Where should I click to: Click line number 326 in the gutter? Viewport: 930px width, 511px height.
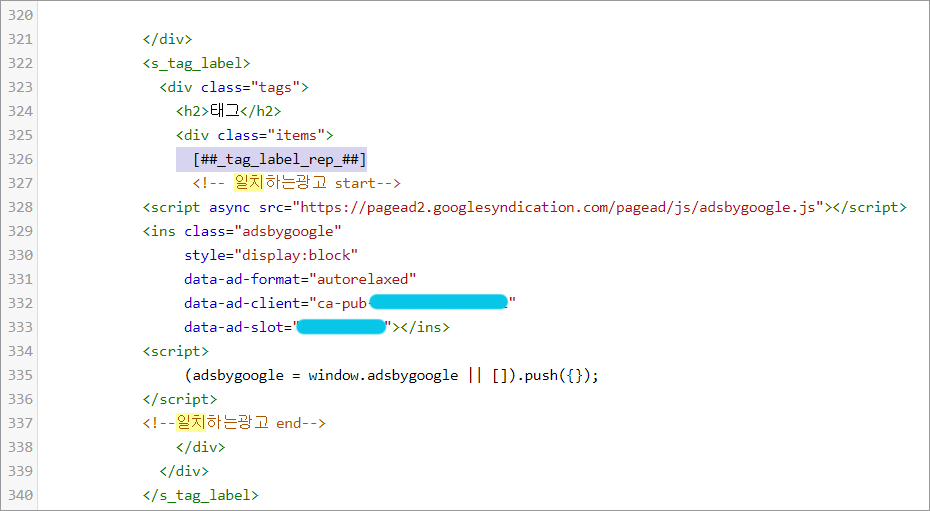(21, 159)
